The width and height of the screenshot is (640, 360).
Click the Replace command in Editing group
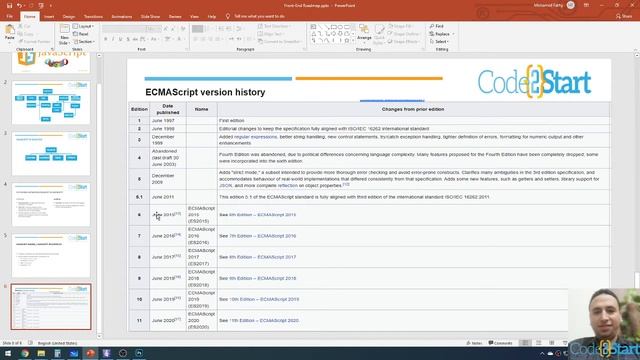(442, 34)
